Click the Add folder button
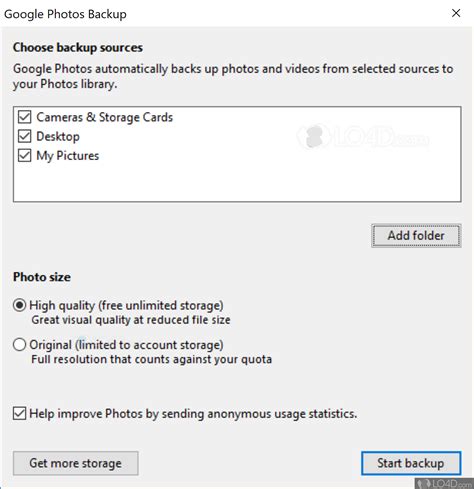The image size is (474, 489). (416, 236)
